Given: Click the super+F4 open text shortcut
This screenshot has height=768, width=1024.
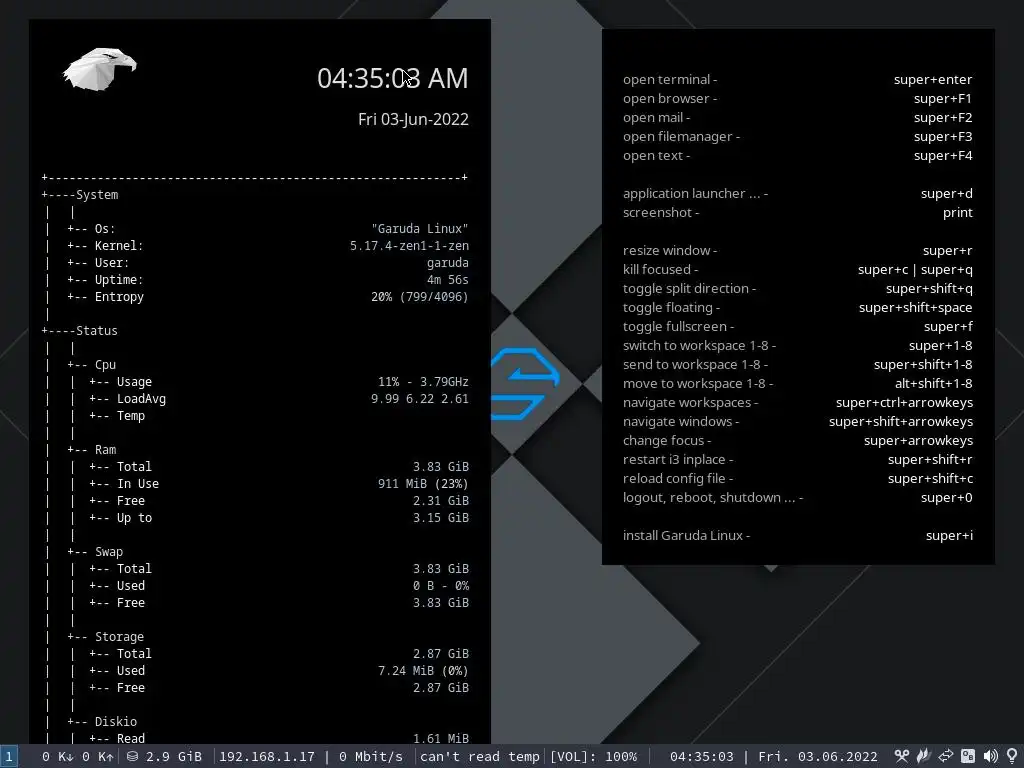Looking at the screenshot, I should (x=943, y=155).
